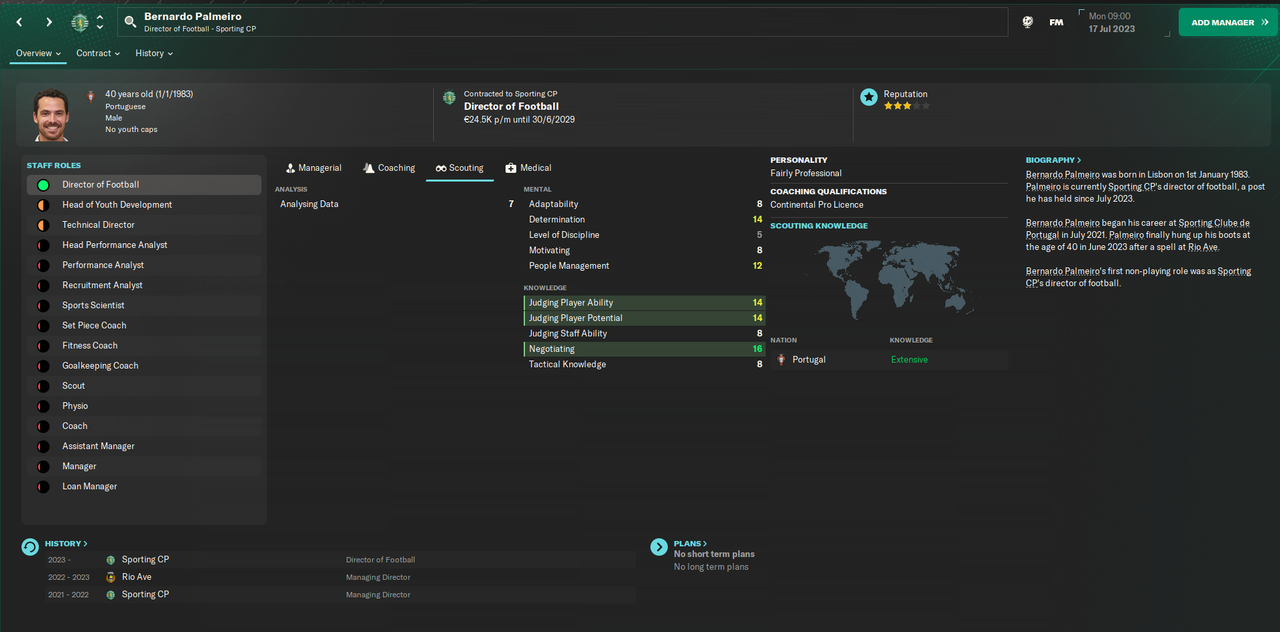Select Manager in staff roles
The height and width of the screenshot is (632, 1280).
144,467
